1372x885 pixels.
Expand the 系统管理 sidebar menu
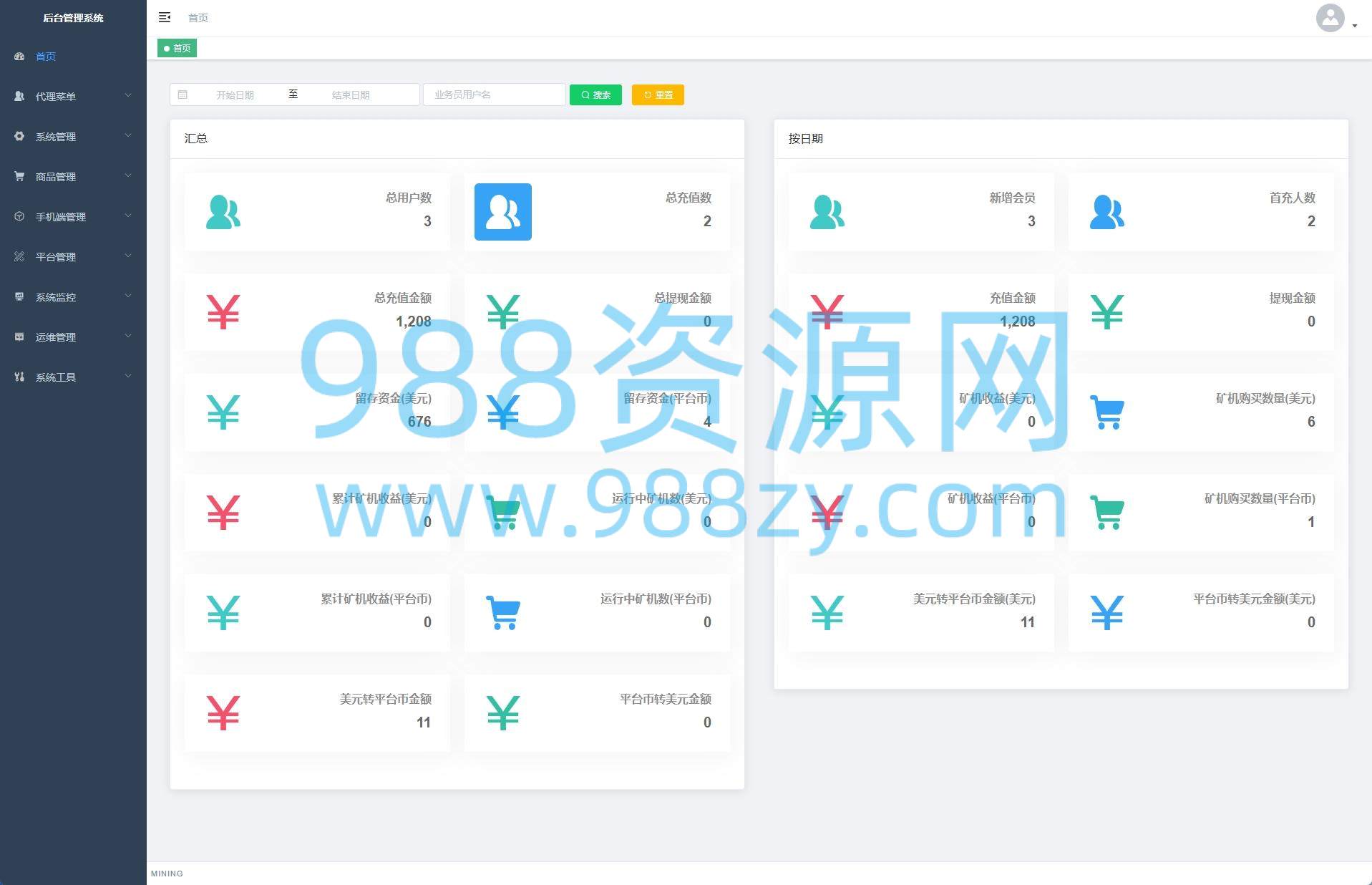[73, 136]
